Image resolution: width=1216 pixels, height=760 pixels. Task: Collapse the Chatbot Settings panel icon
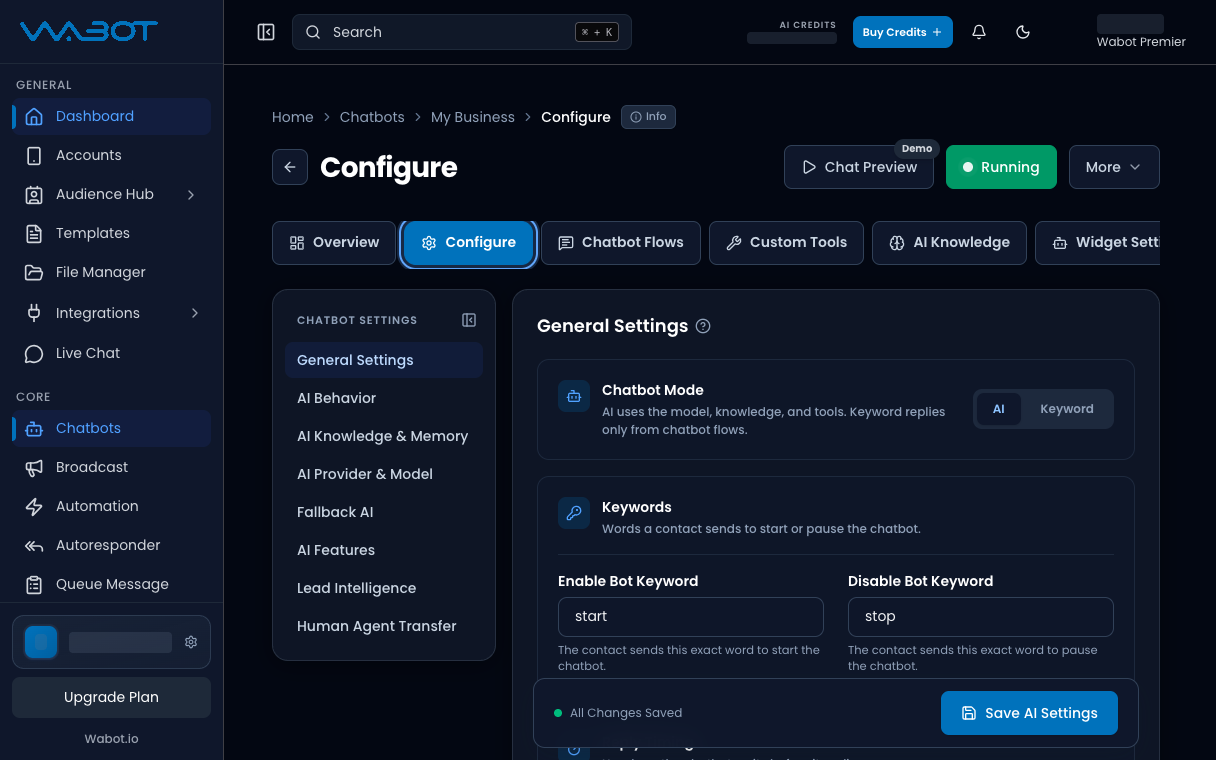click(x=469, y=320)
